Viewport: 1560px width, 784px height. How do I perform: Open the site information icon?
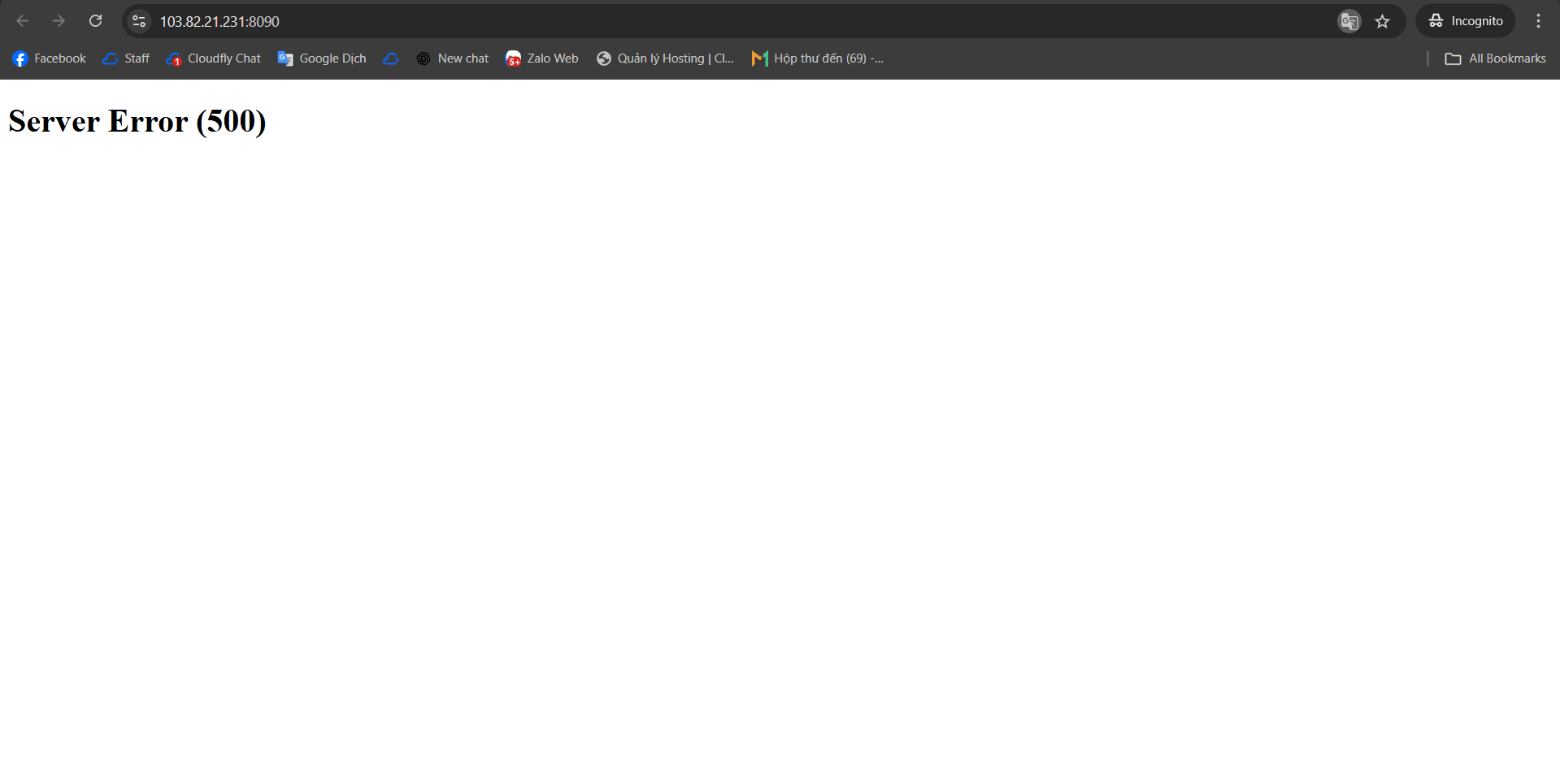pyautogui.click(x=139, y=21)
